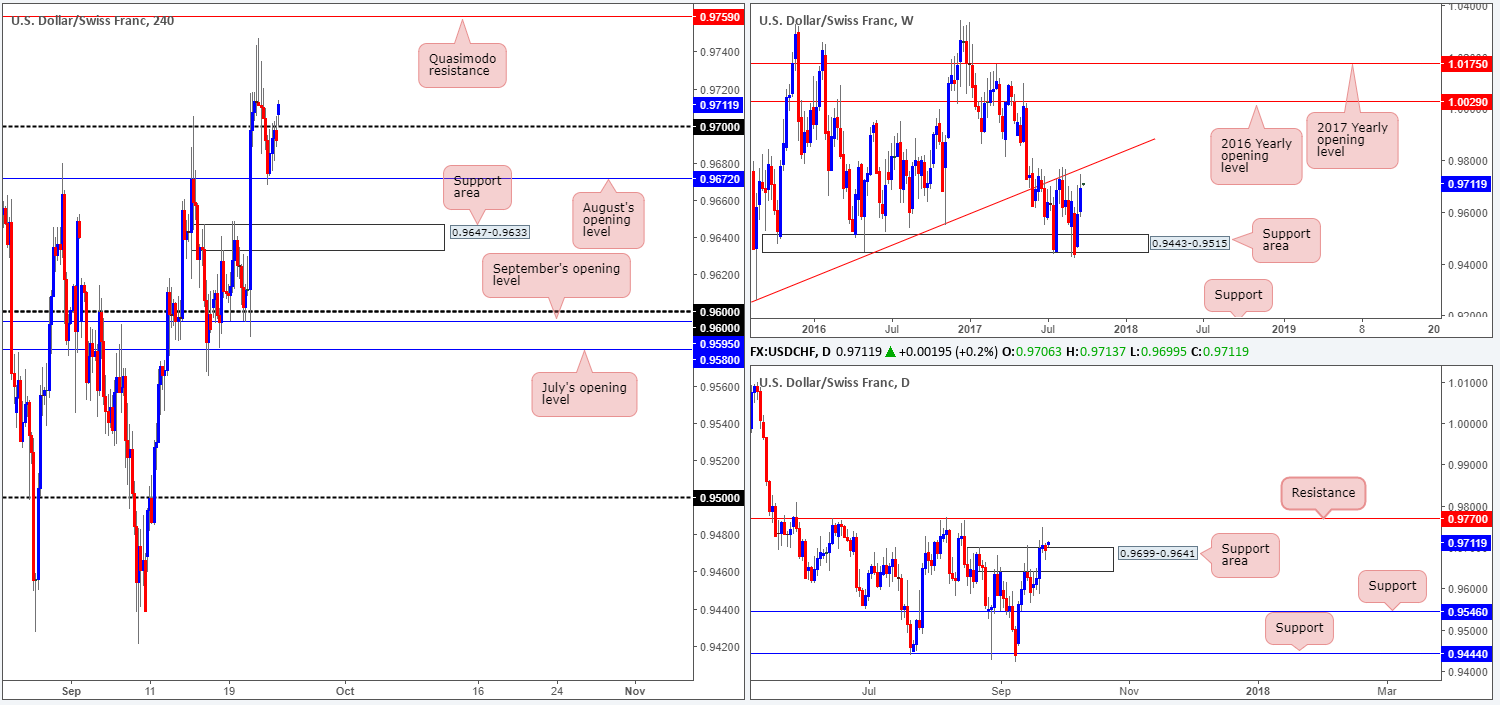The image size is (1500, 705).
Task: Click the 0.97119 price tag on the weekly chart
Action: (1468, 184)
